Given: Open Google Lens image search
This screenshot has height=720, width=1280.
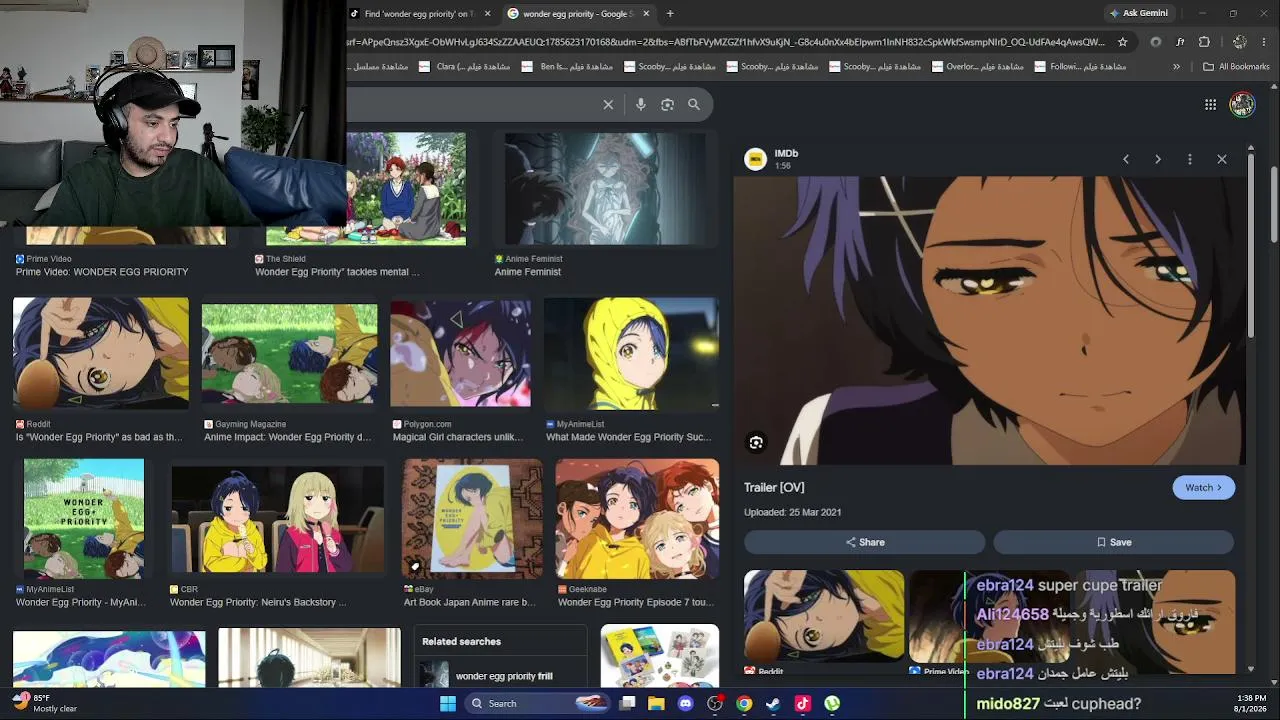Looking at the screenshot, I should click(667, 104).
